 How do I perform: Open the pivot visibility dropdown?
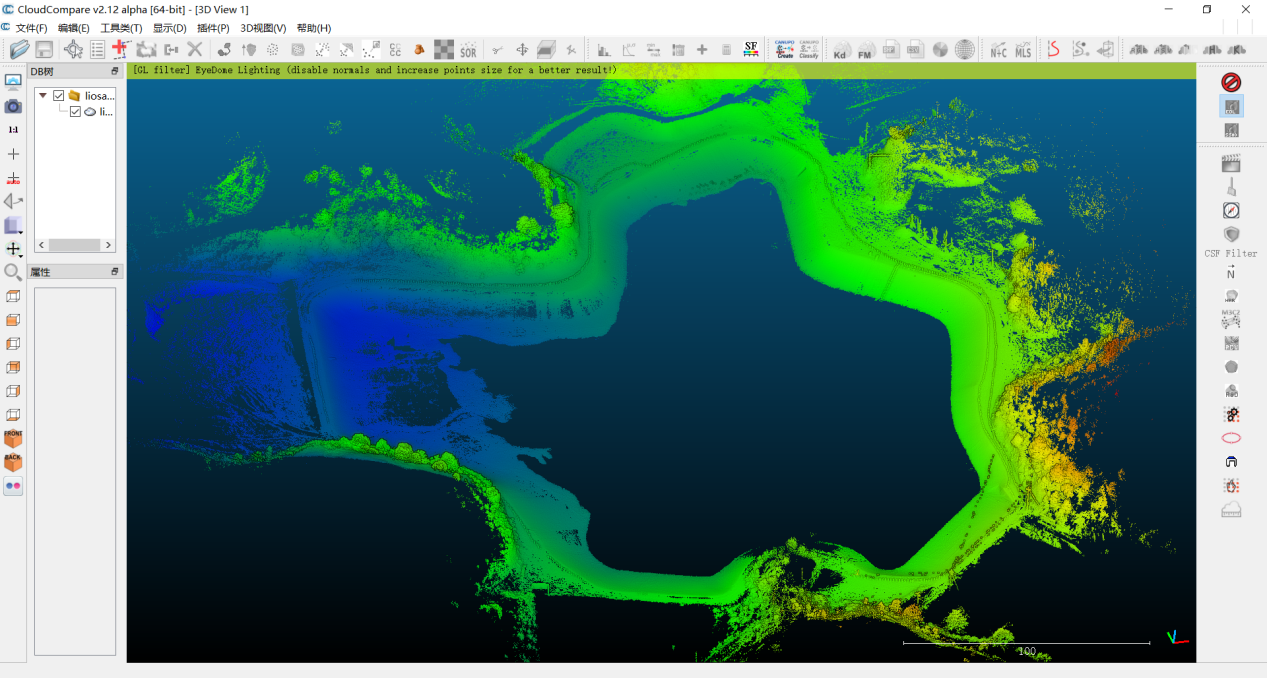[x=14, y=250]
